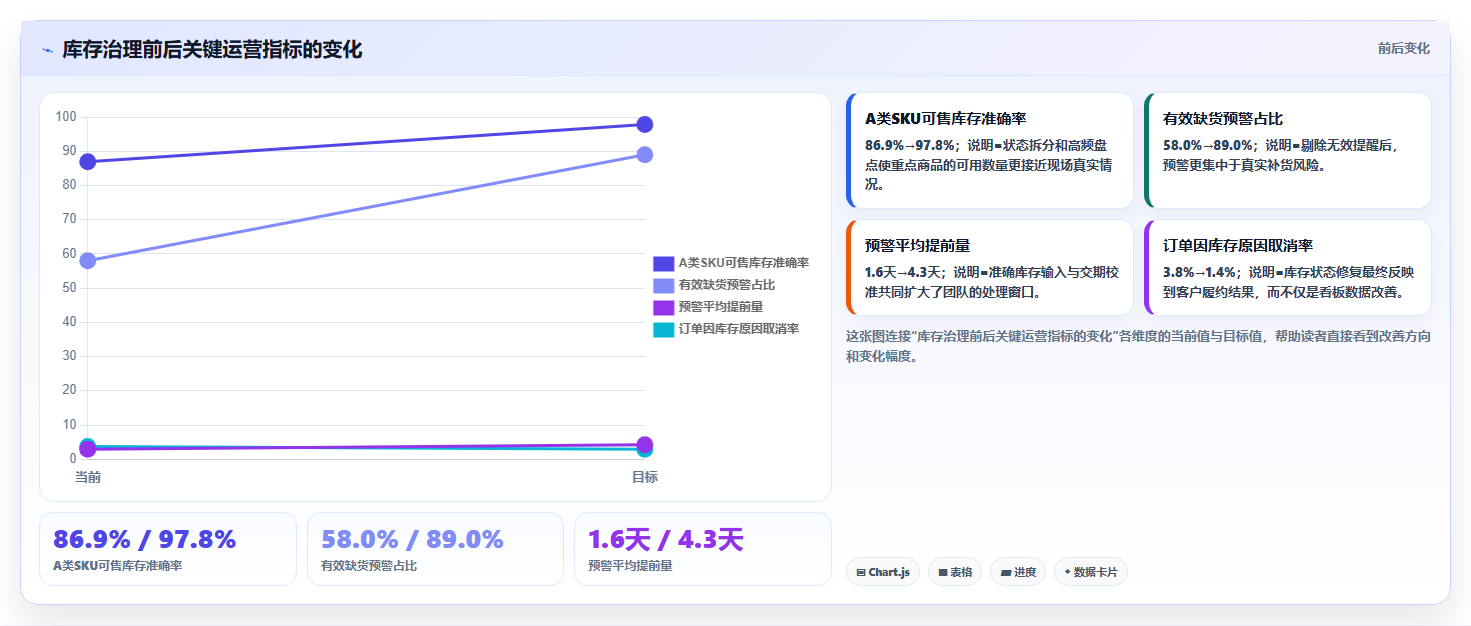
Task: Toggle 有效缺货预警占比 legend color box
Action: (663, 285)
